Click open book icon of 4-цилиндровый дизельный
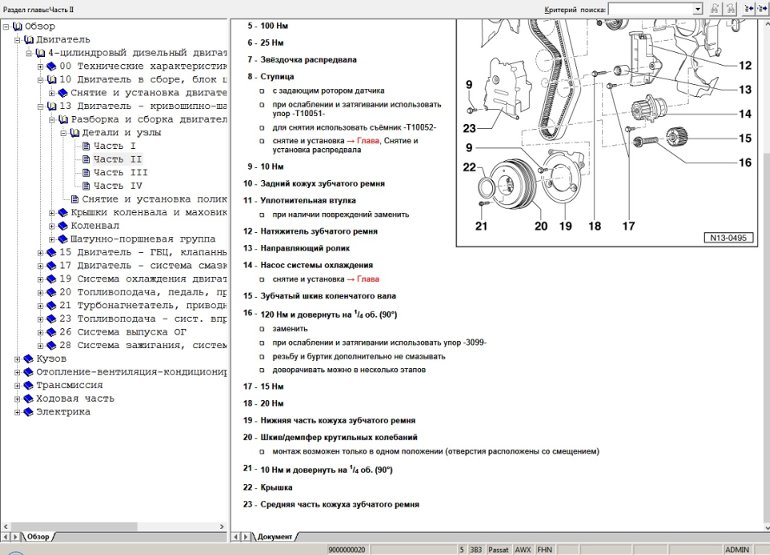 coord(40,53)
